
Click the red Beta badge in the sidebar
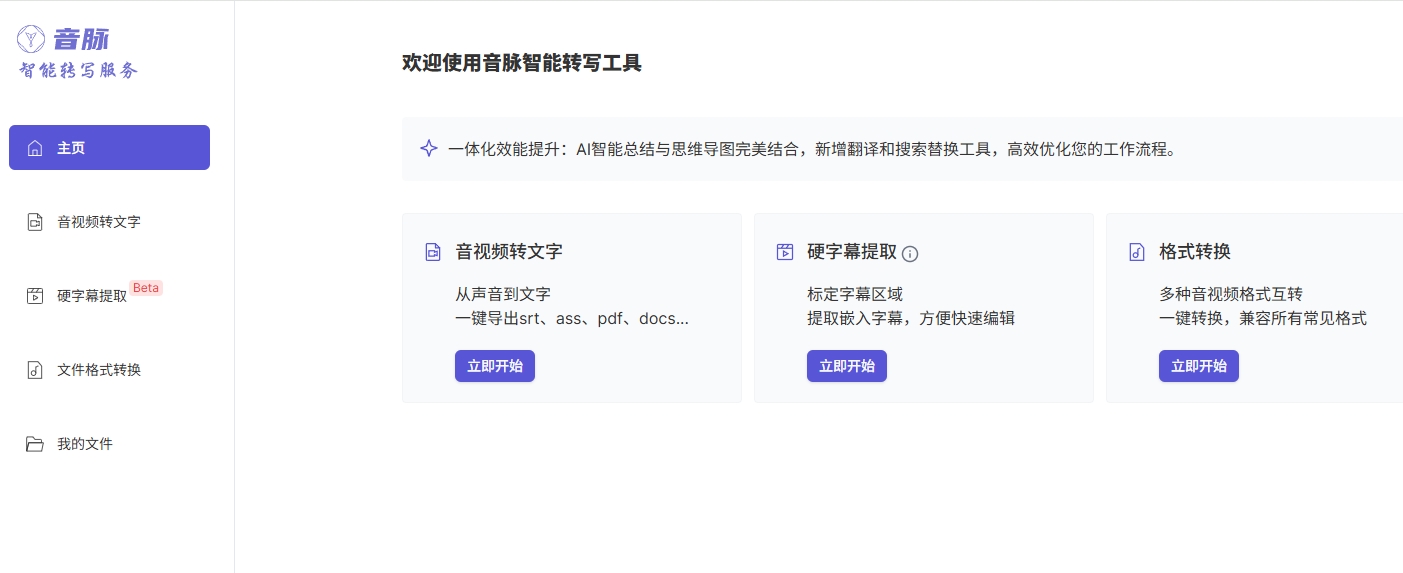pos(146,288)
